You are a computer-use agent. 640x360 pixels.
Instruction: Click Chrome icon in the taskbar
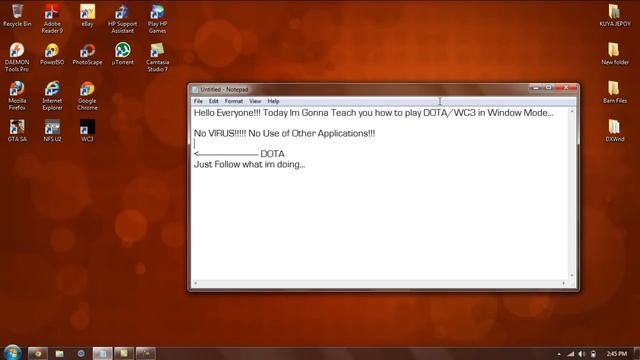[x=38, y=353]
